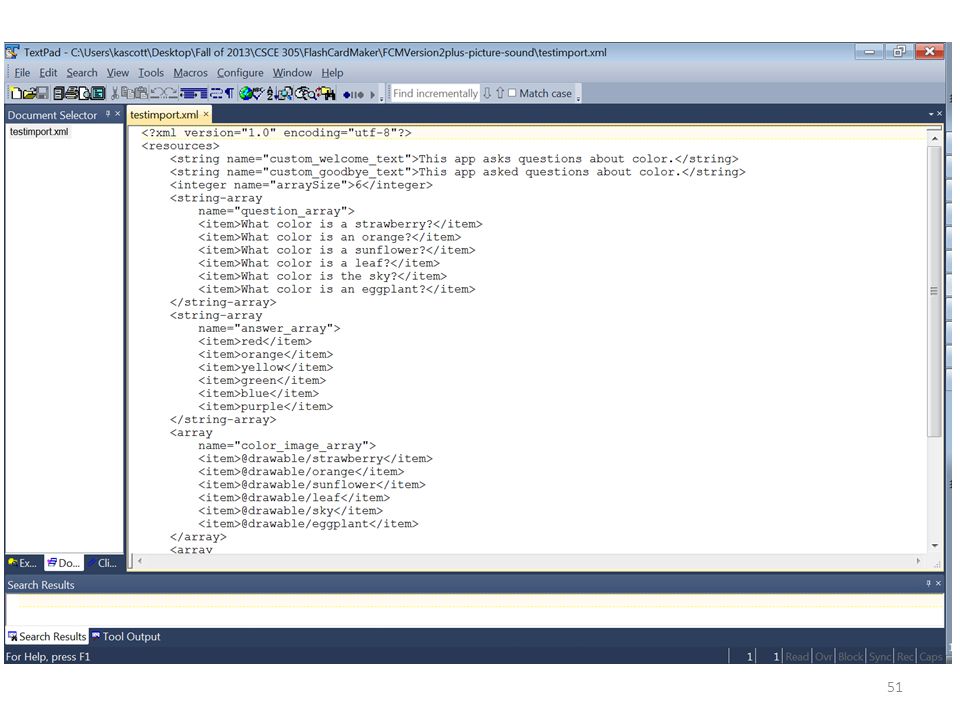Click the Read status bar indicator
Image resolution: width=960 pixels, height=720 pixels.
(x=797, y=657)
